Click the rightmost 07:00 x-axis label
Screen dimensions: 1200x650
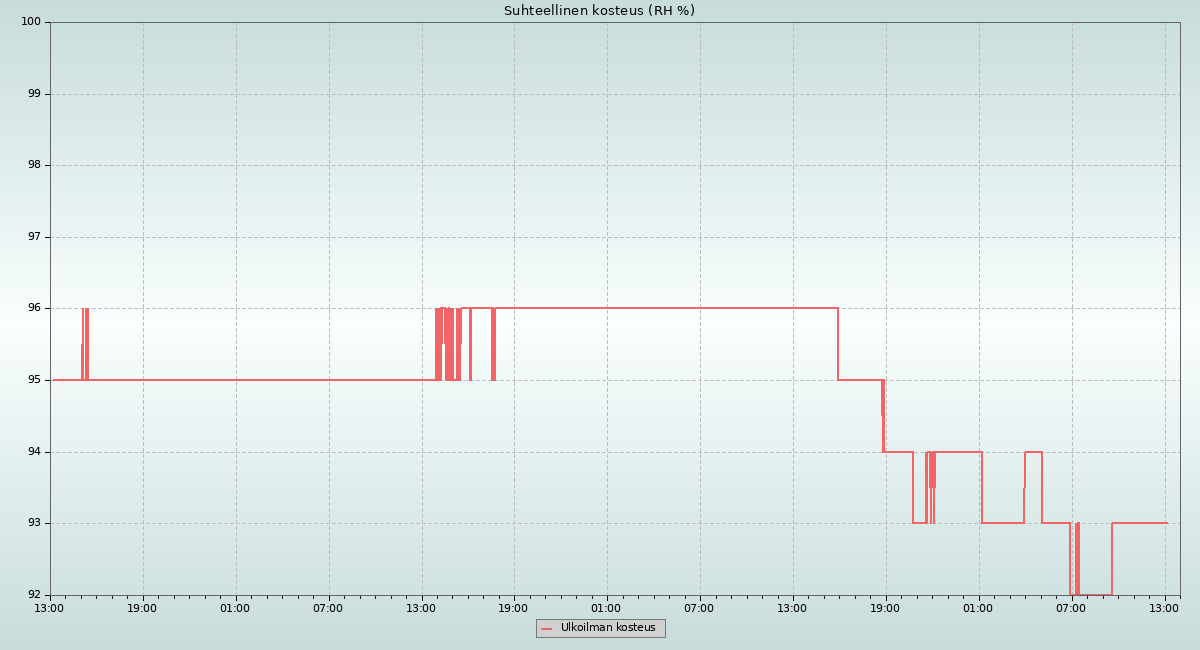[1071, 608]
